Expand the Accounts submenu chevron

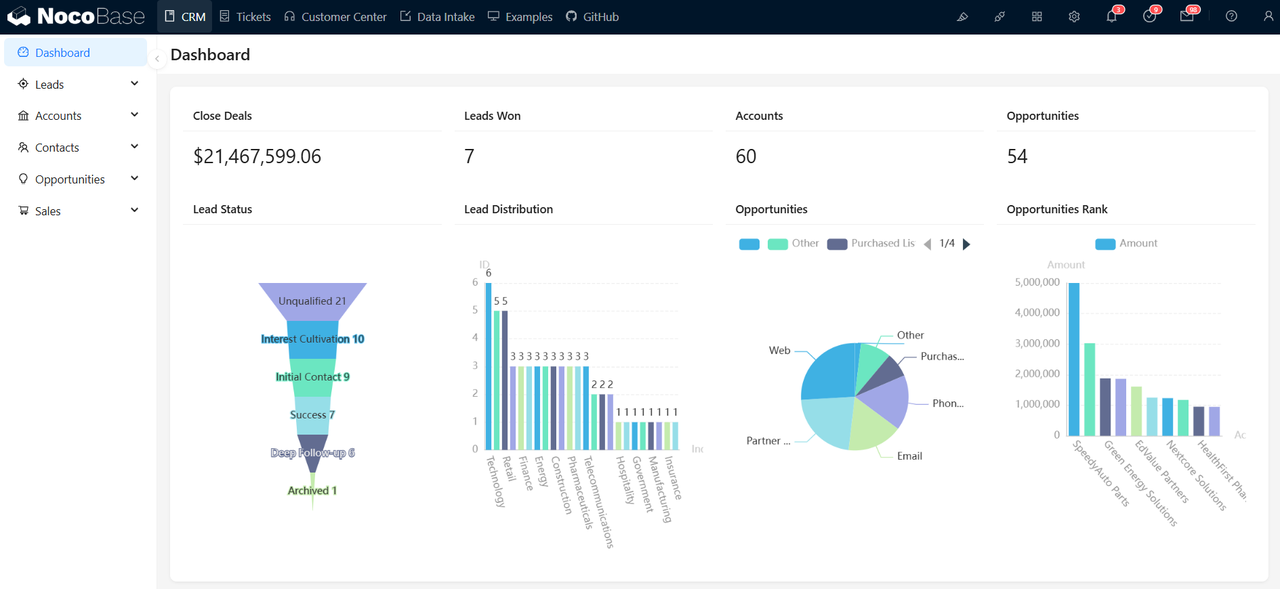(135, 115)
